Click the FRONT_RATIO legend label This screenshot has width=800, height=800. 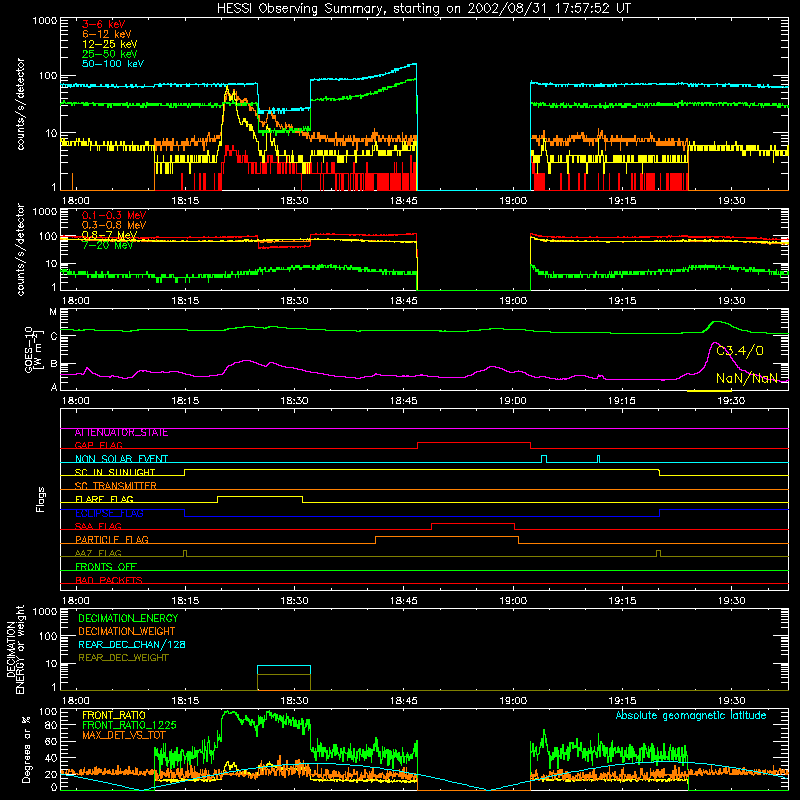click(114, 715)
